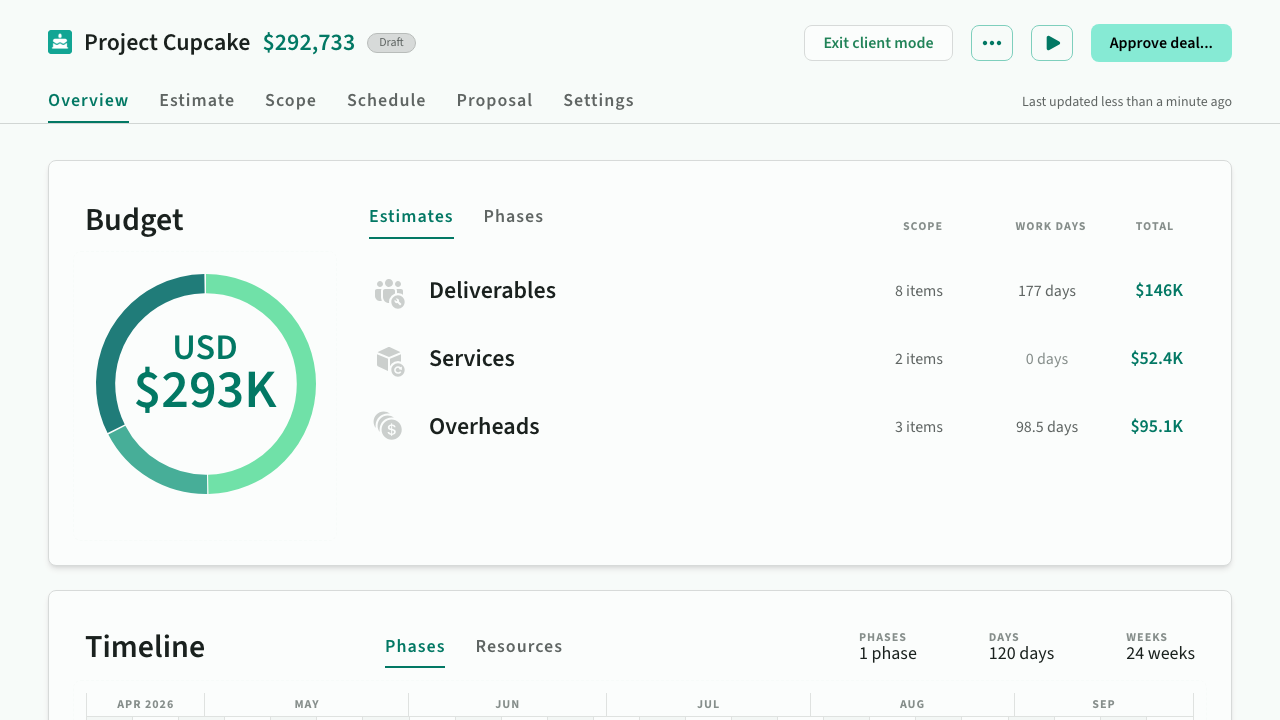The width and height of the screenshot is (1280, 720).
Task: Select the Overheads $95.1K total
Action: coord(1156,427)
